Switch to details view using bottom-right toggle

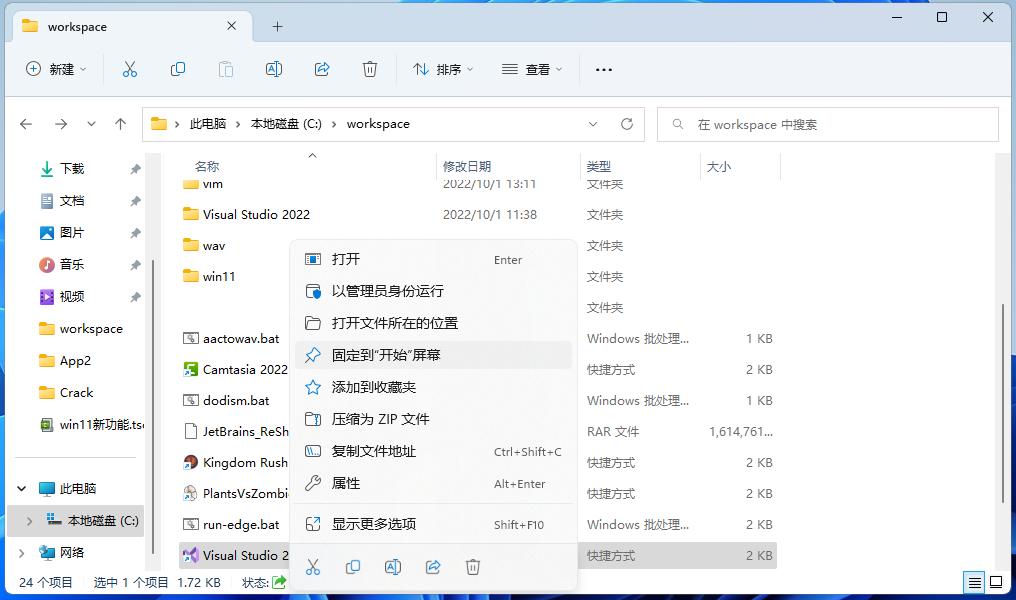[975, 582]
